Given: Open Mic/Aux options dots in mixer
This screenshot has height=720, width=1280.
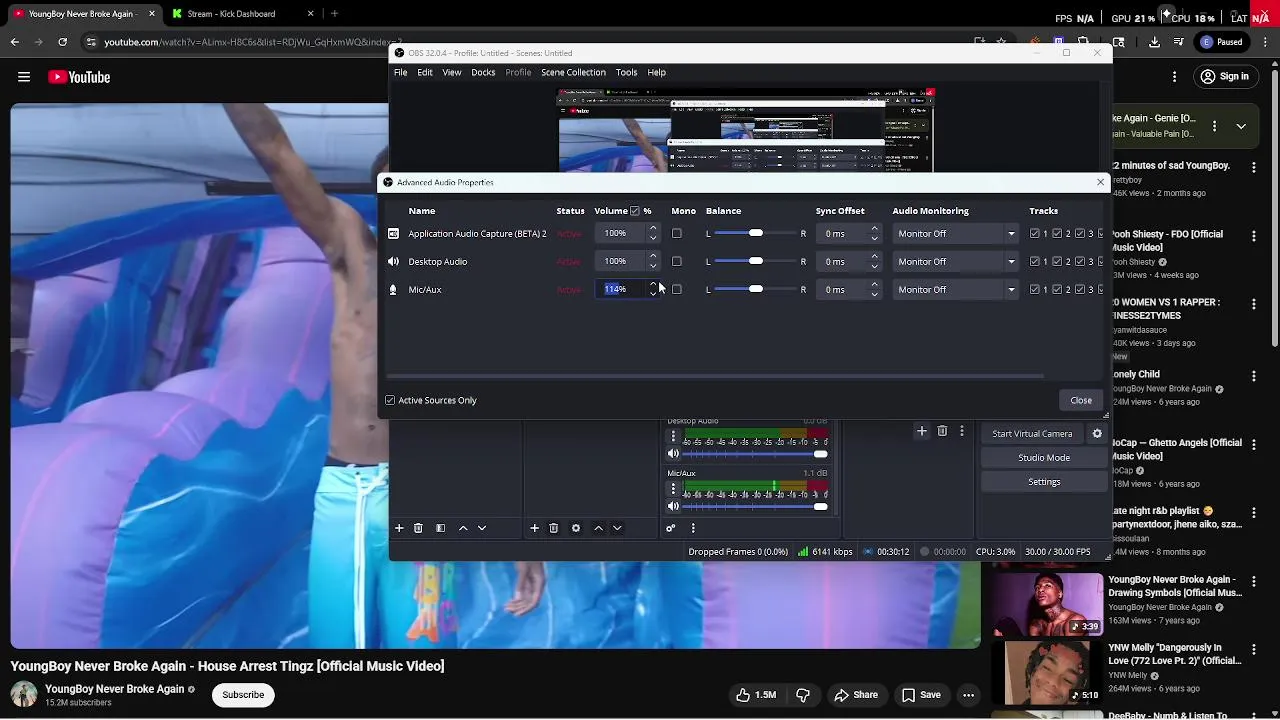Looking at the screenshot, I should [x=673, y=490].
